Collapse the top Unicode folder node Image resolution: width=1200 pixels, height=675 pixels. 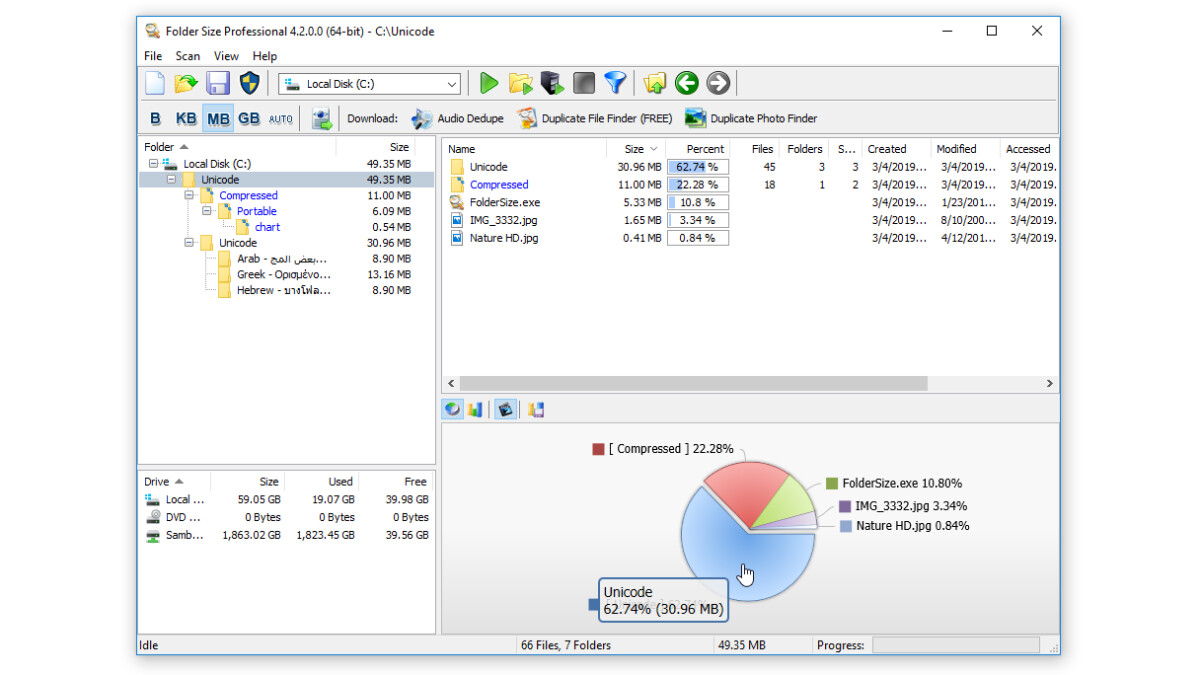(x=171, y=180)
